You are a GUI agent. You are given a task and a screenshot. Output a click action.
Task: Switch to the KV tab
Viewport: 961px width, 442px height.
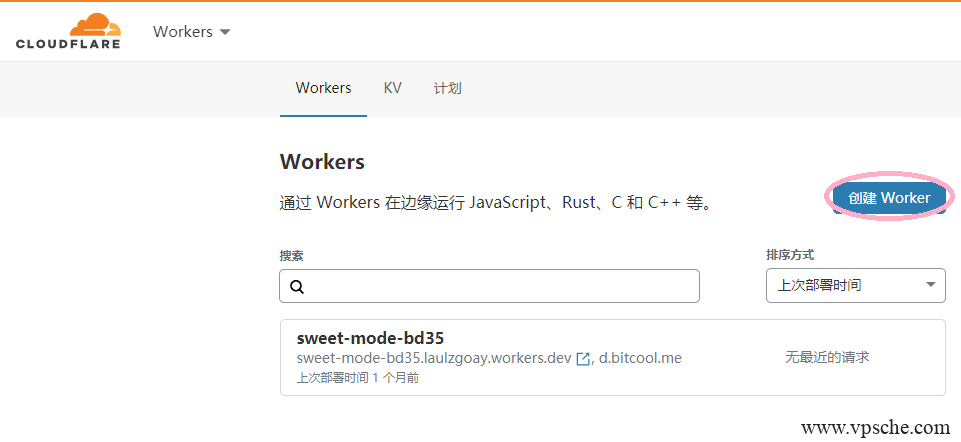point(392,88)
